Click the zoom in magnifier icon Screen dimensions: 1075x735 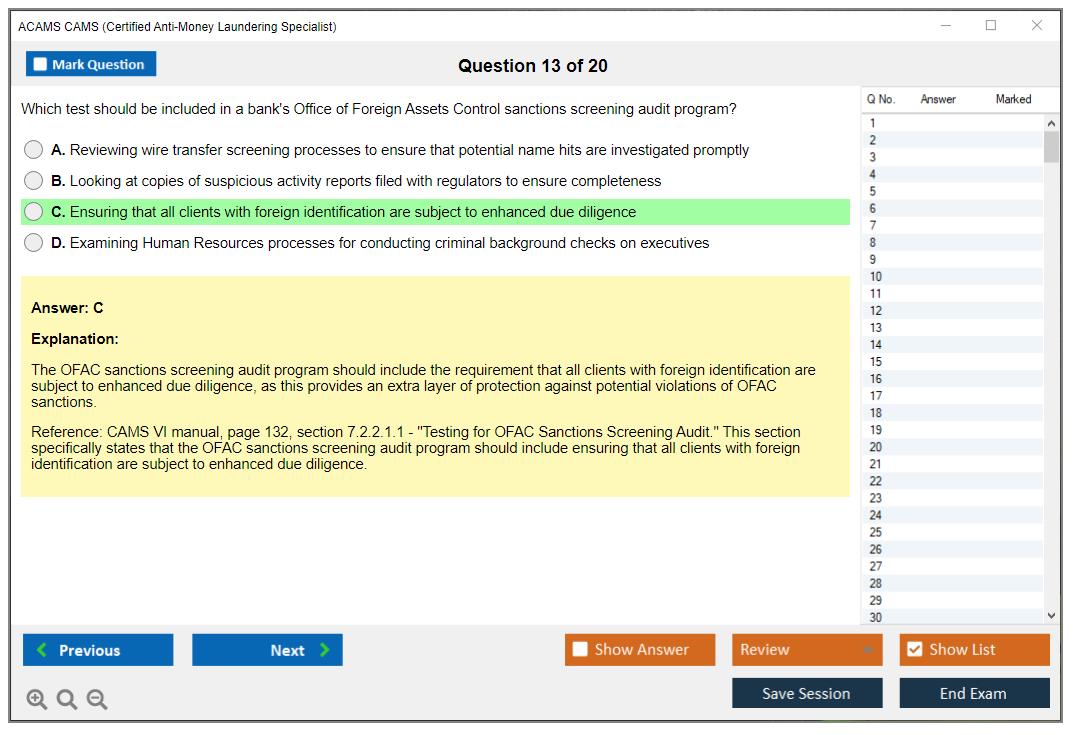click(x=37, y=700)
